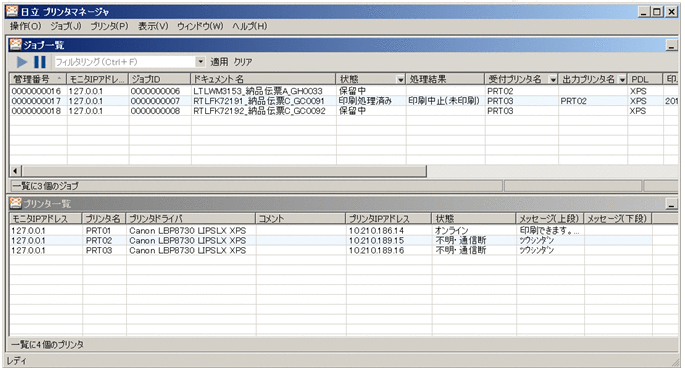Open the 状態 column filter dropdown in job list
Viewport: 685px width, 372px height.
click(400, 79)
